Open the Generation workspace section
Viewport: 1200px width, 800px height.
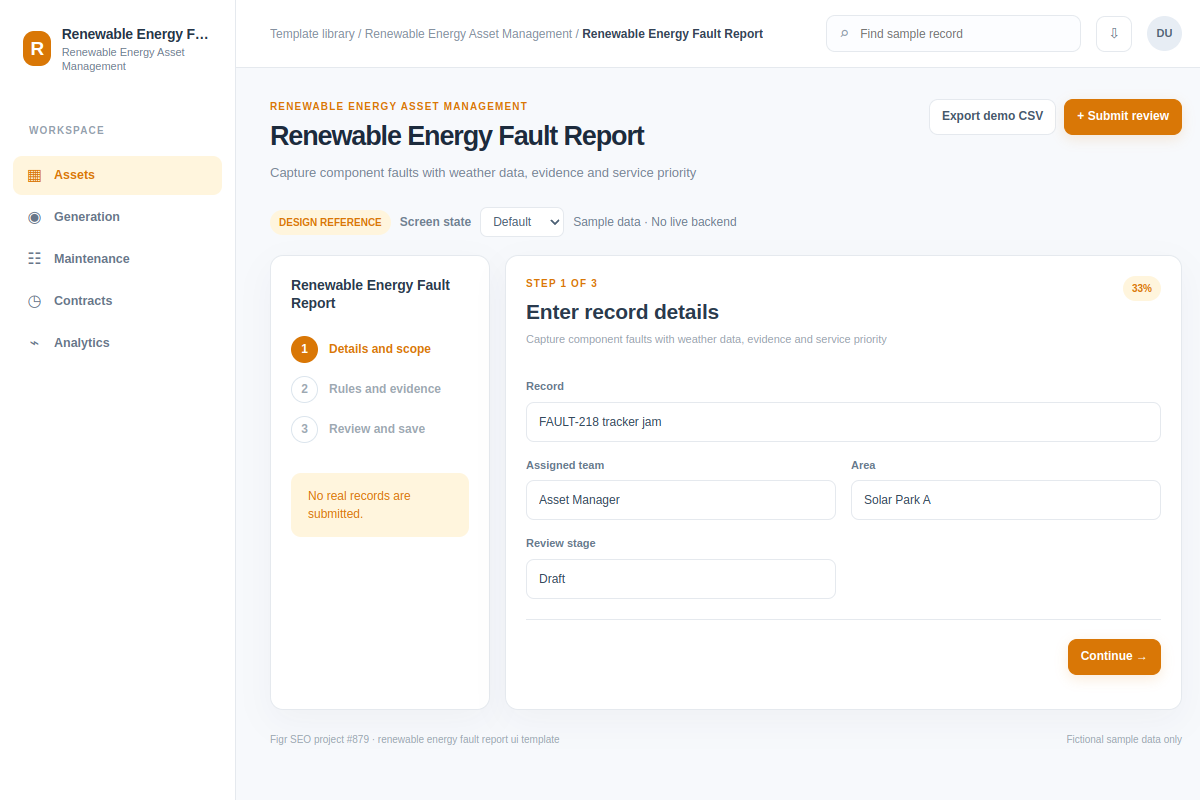pos(117,217)
